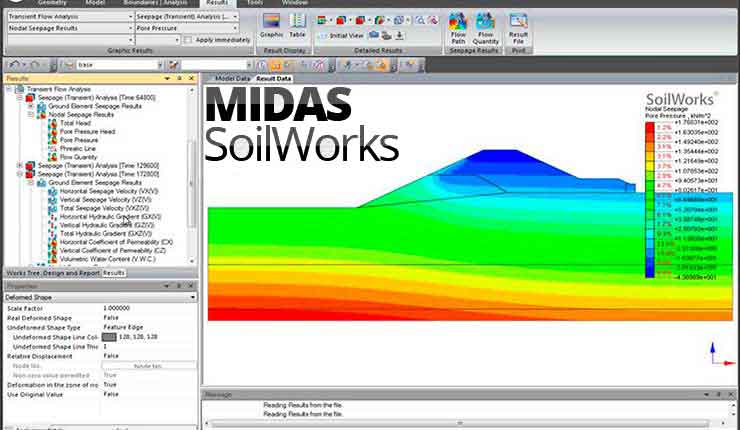Click the Vertical Coefficient of Permeability icon

tap(52, 251)
